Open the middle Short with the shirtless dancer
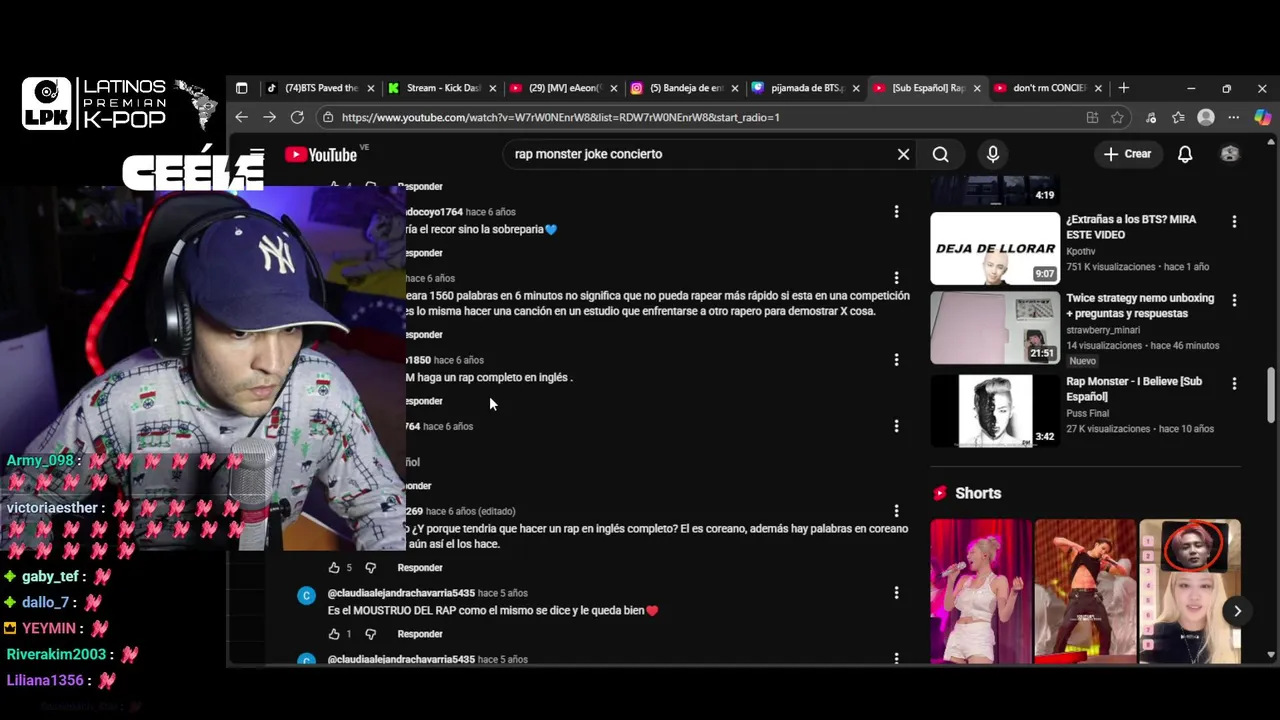1280x720 pixels. tap(1085, 591)
